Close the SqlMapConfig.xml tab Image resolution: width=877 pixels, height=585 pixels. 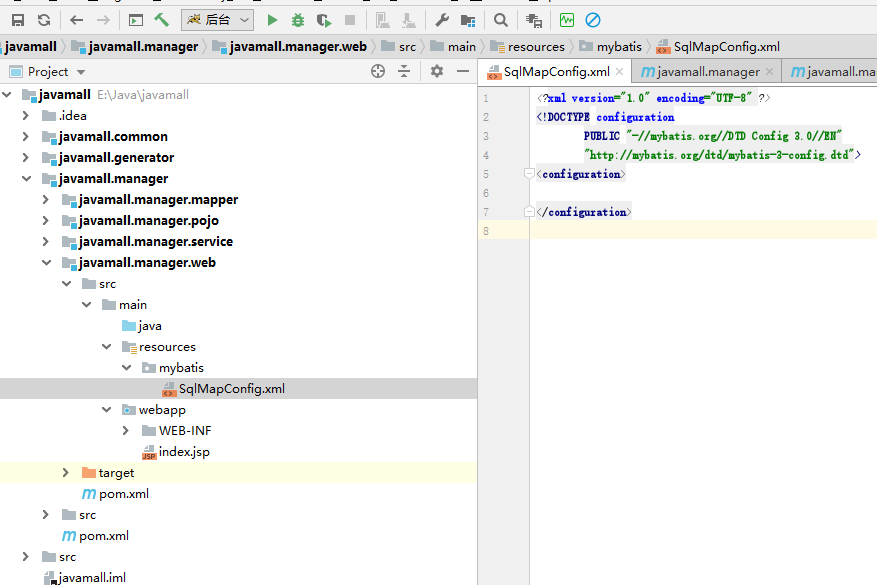pos(620,72)
